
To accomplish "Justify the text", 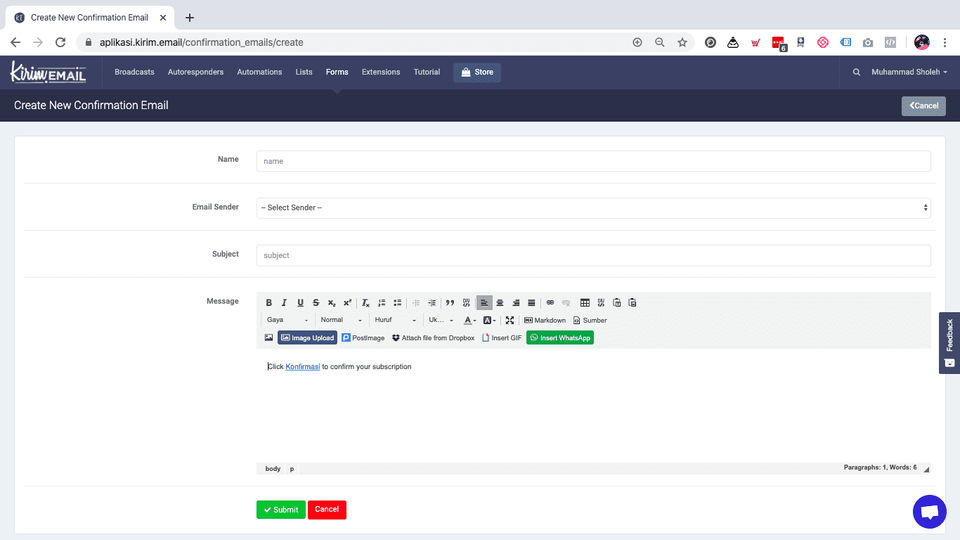I will tap(531, 302).
